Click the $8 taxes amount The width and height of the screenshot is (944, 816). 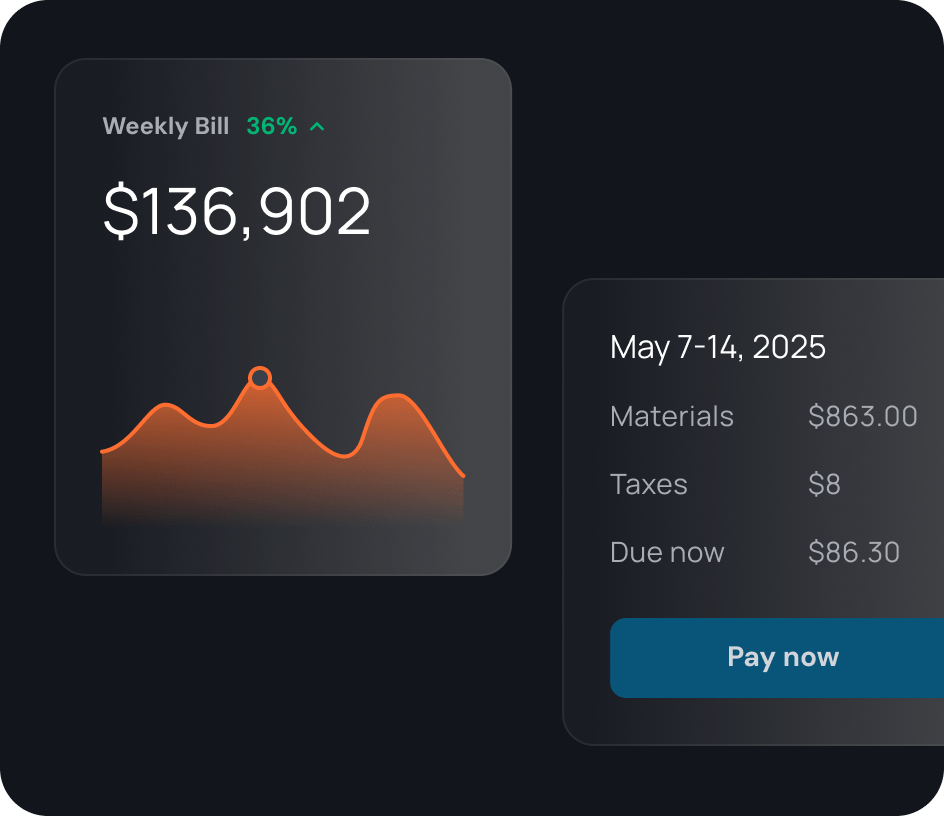(824, 484)
